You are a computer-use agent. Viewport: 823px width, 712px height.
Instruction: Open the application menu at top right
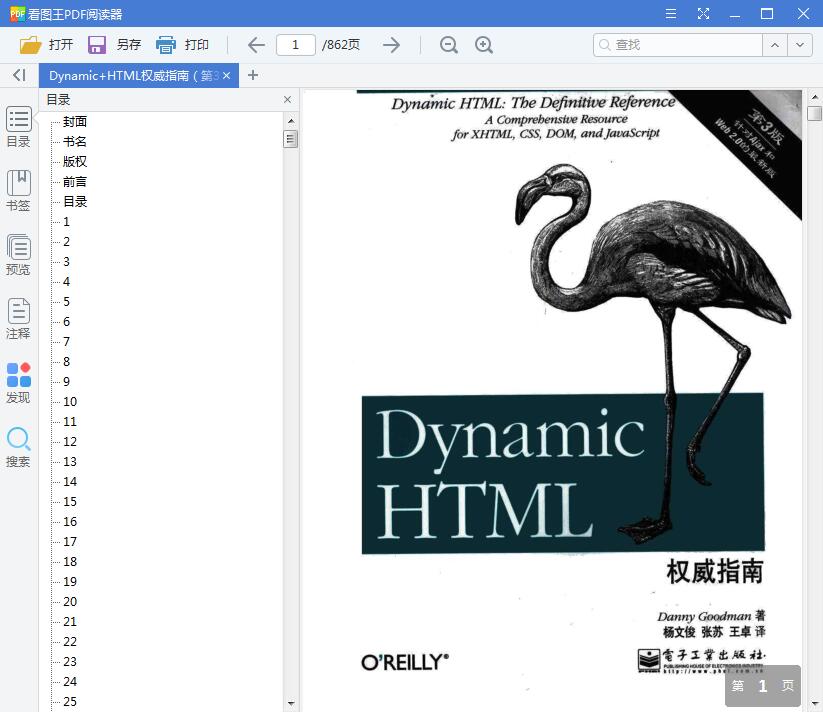pyautogui.click(x=671, y=14)
